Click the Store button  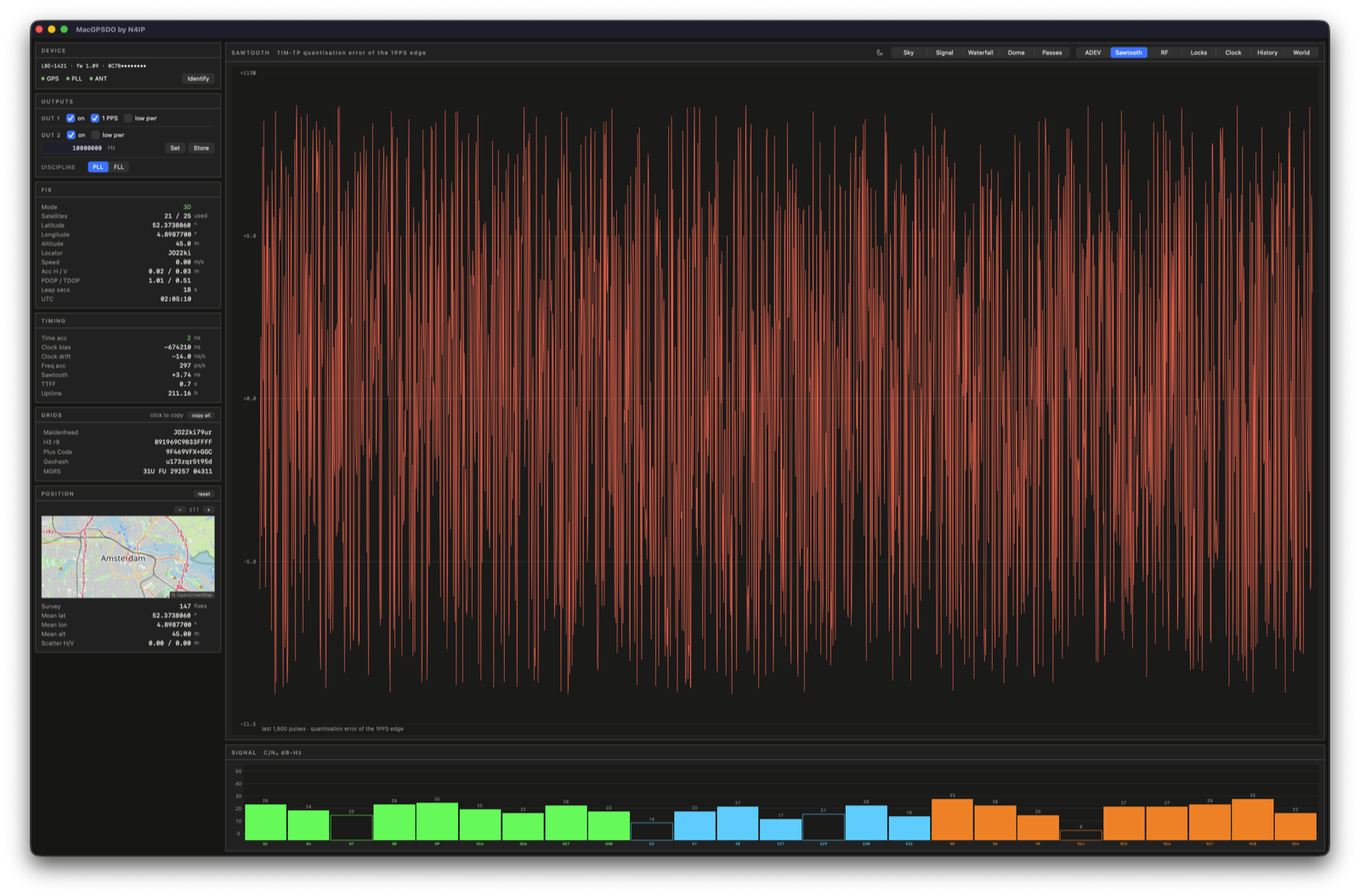pyautogui.click(x=201, y=148)
